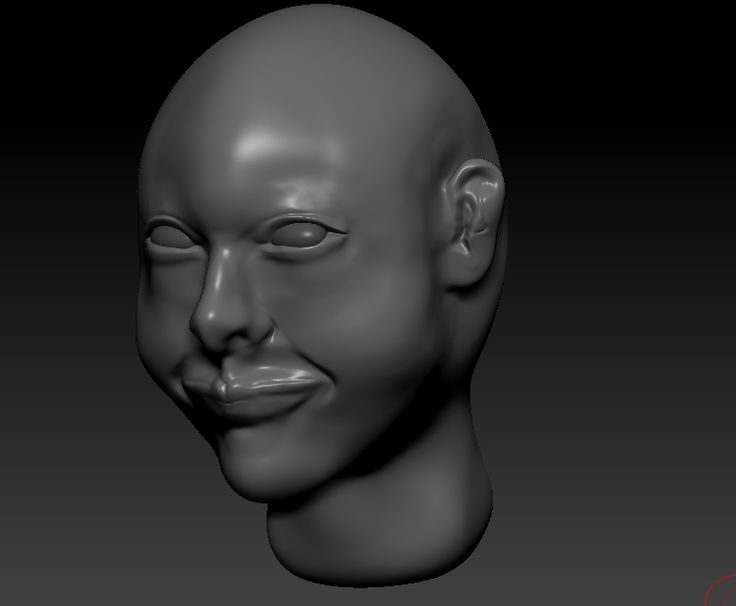
Task: Click the red brush cursor circle
Action: point(723,591)
